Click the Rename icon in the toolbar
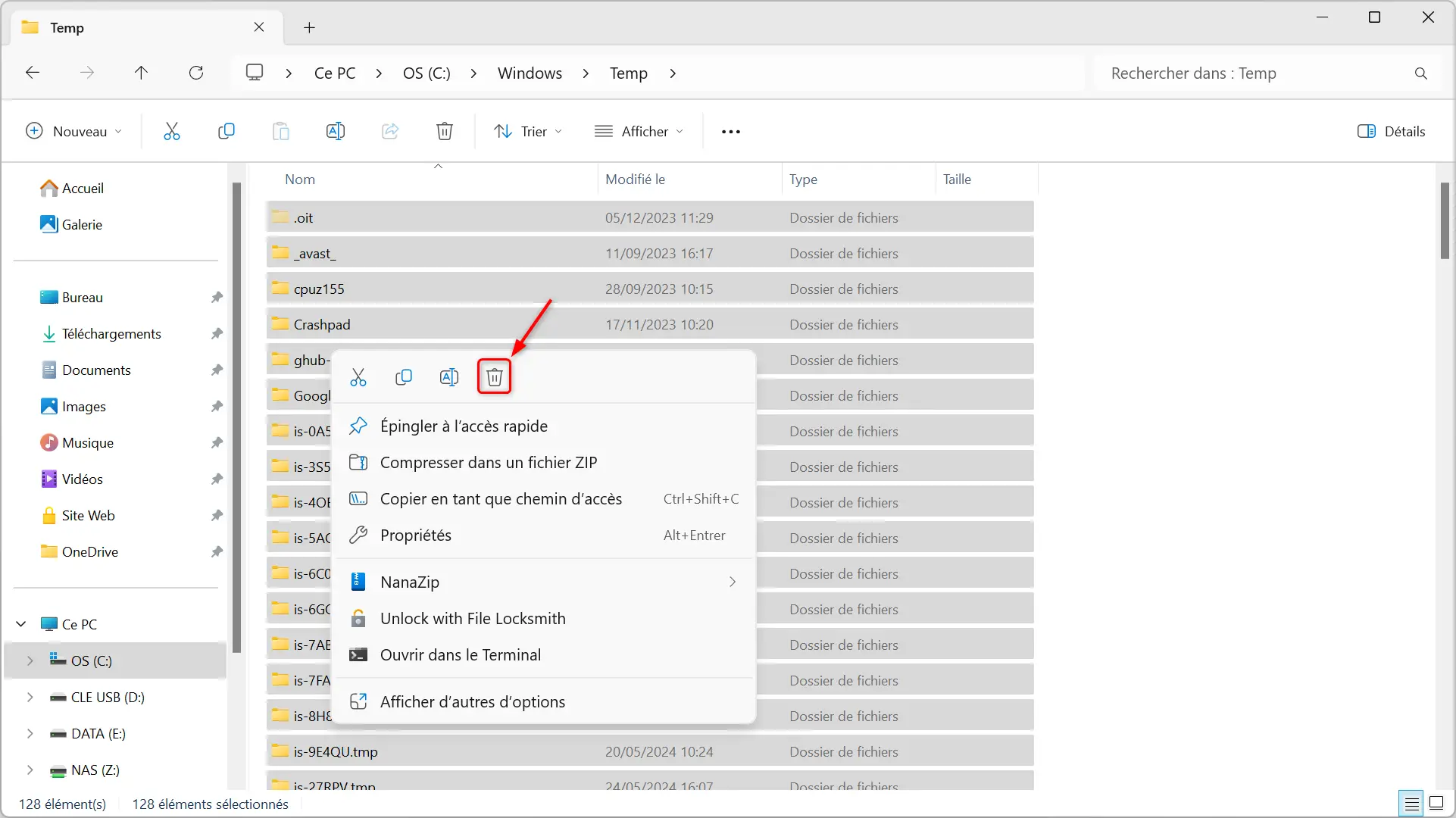The width and height of the screenshot is (1456, 818). coord(336,131)
